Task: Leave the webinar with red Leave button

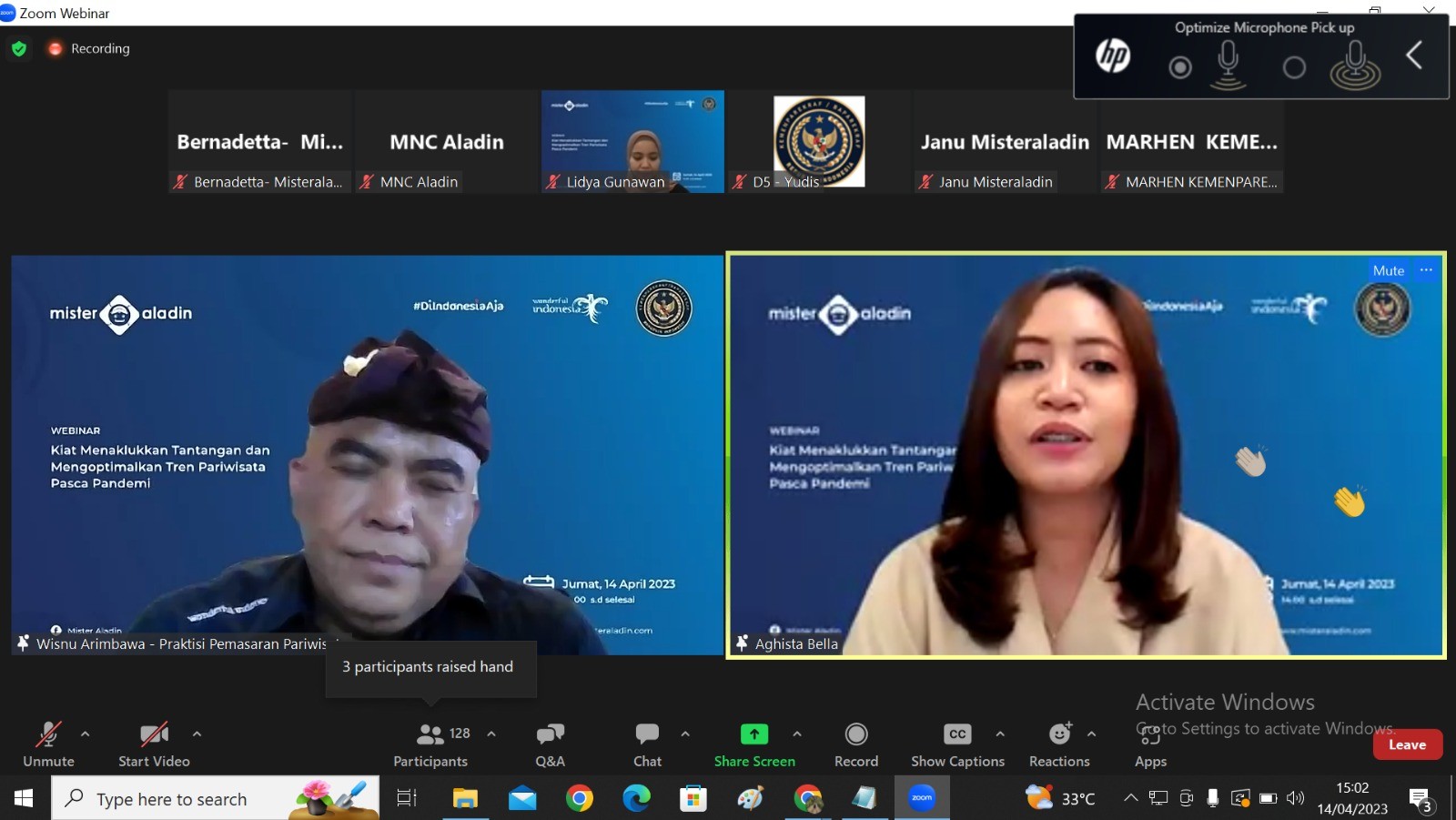Action: [1407, 744]
